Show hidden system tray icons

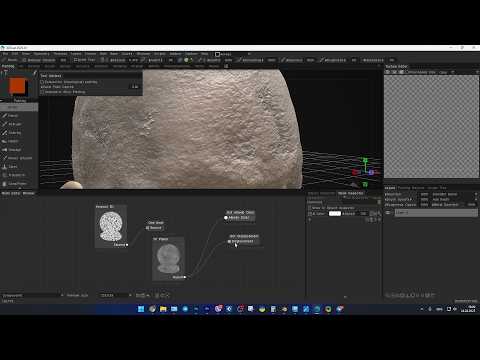pos(422,309)
